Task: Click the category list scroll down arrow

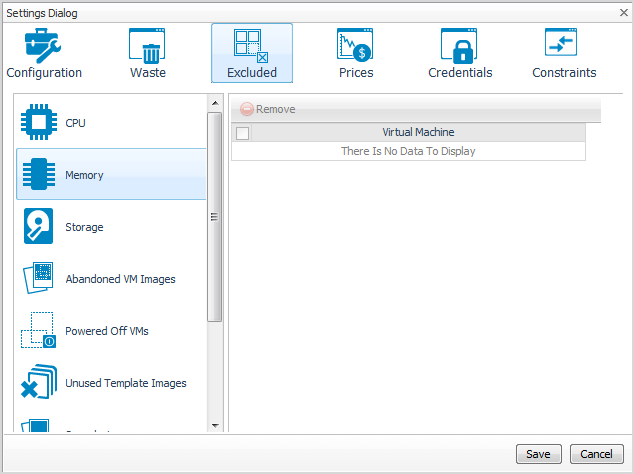Action: point(215,425)
